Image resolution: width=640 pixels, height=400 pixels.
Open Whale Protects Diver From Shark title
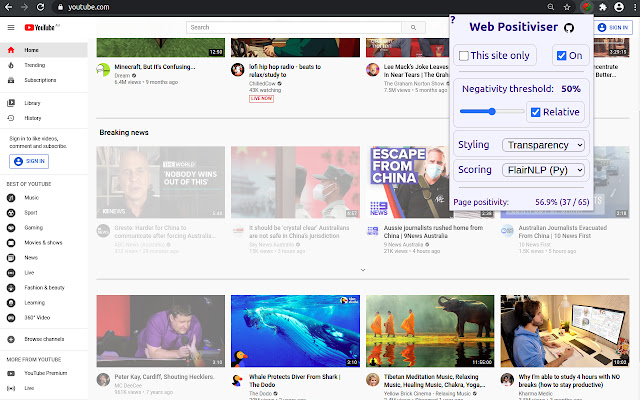click(x=295, y=381)
